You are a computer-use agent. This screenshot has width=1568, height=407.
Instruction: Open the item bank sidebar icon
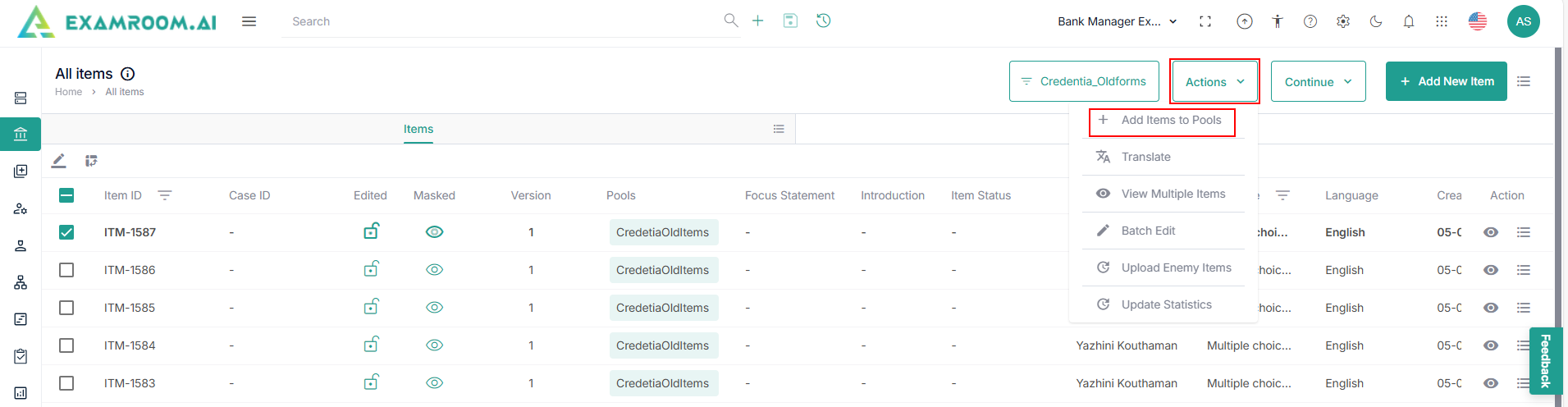(x=21, y=134)
